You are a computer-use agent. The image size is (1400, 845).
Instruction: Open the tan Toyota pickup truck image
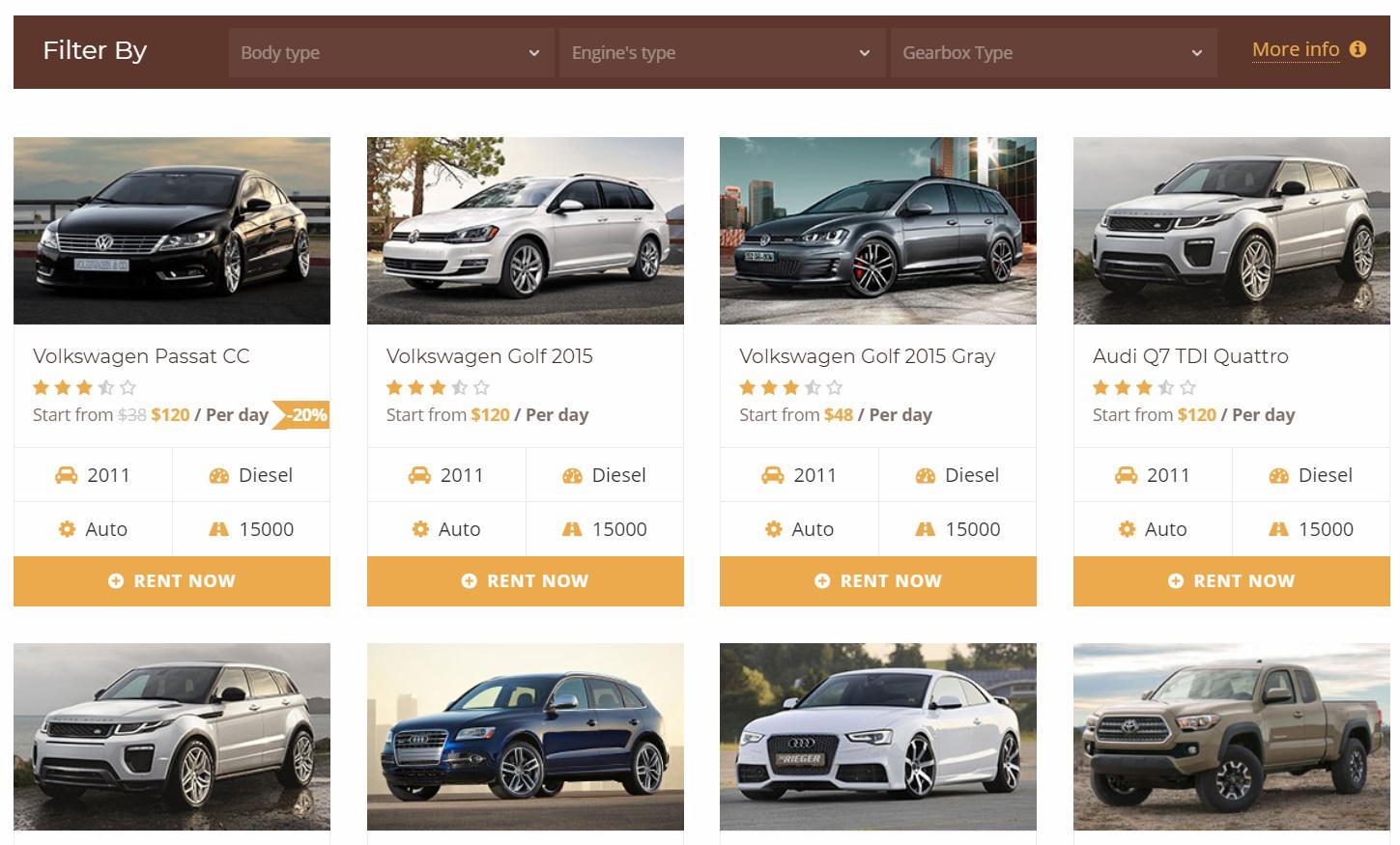pyautogui.click(x=1231, y=737)
